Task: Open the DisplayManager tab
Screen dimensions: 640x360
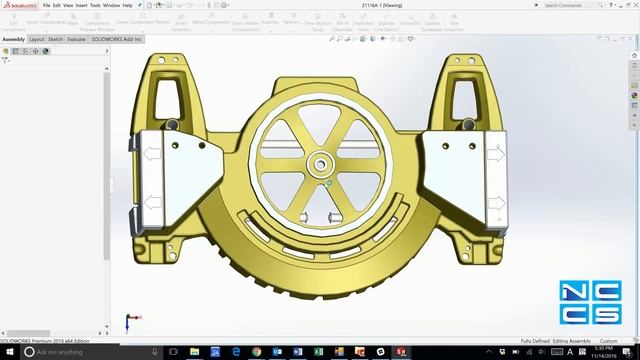Action: pyautogui.click(x=46, y=51)
